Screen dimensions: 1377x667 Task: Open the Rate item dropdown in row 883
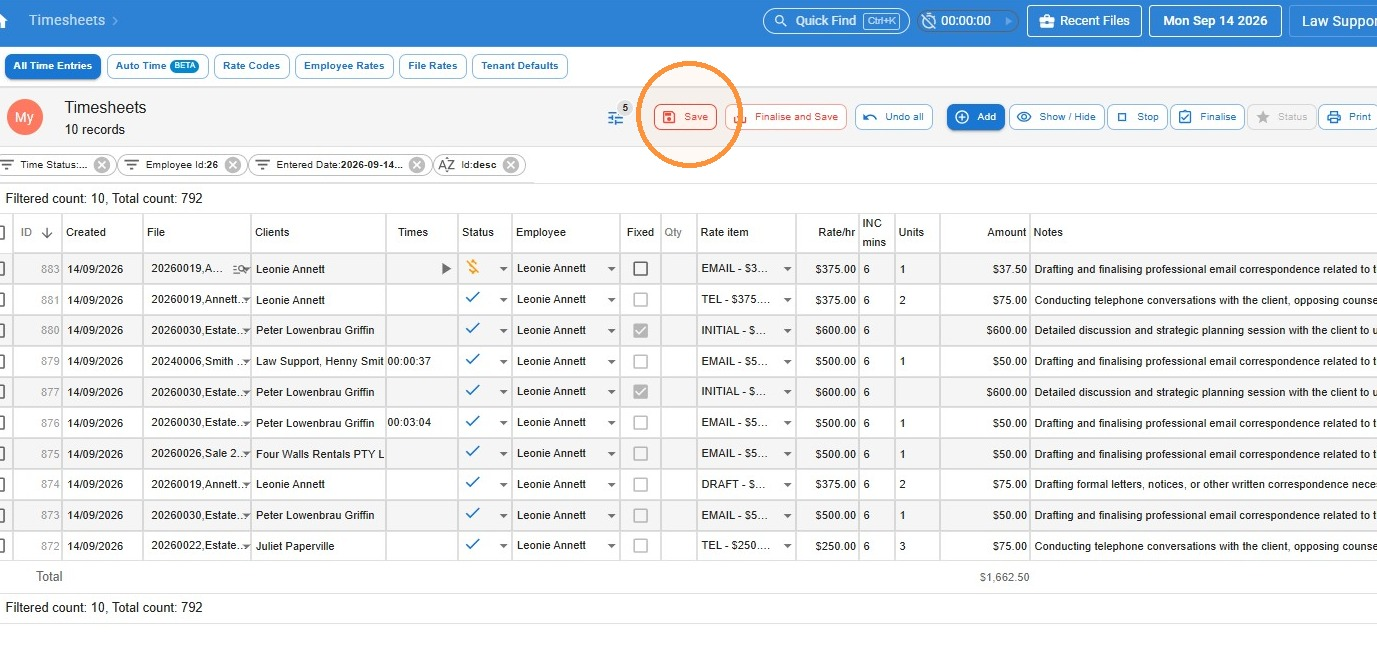coord(787,269)
